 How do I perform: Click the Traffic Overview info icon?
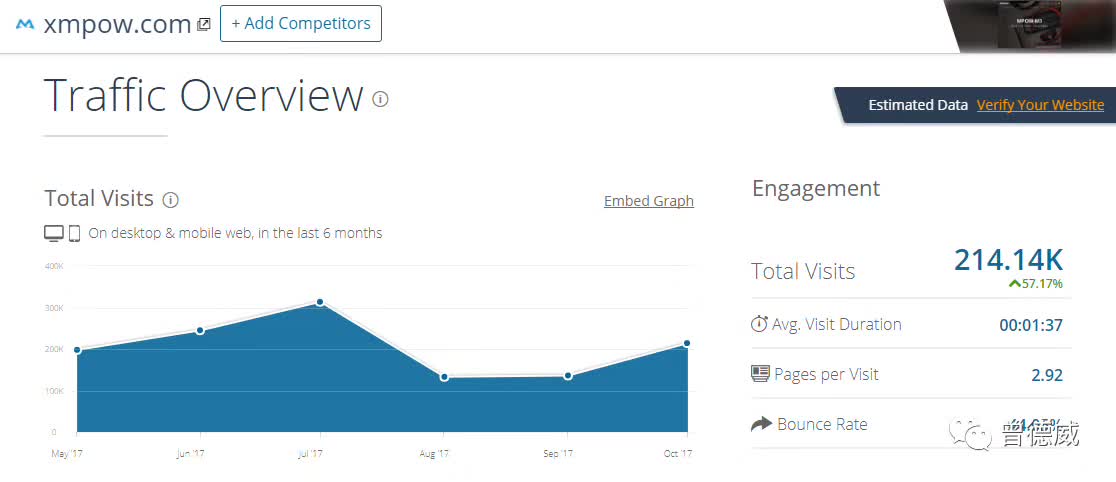pos(380,99)
